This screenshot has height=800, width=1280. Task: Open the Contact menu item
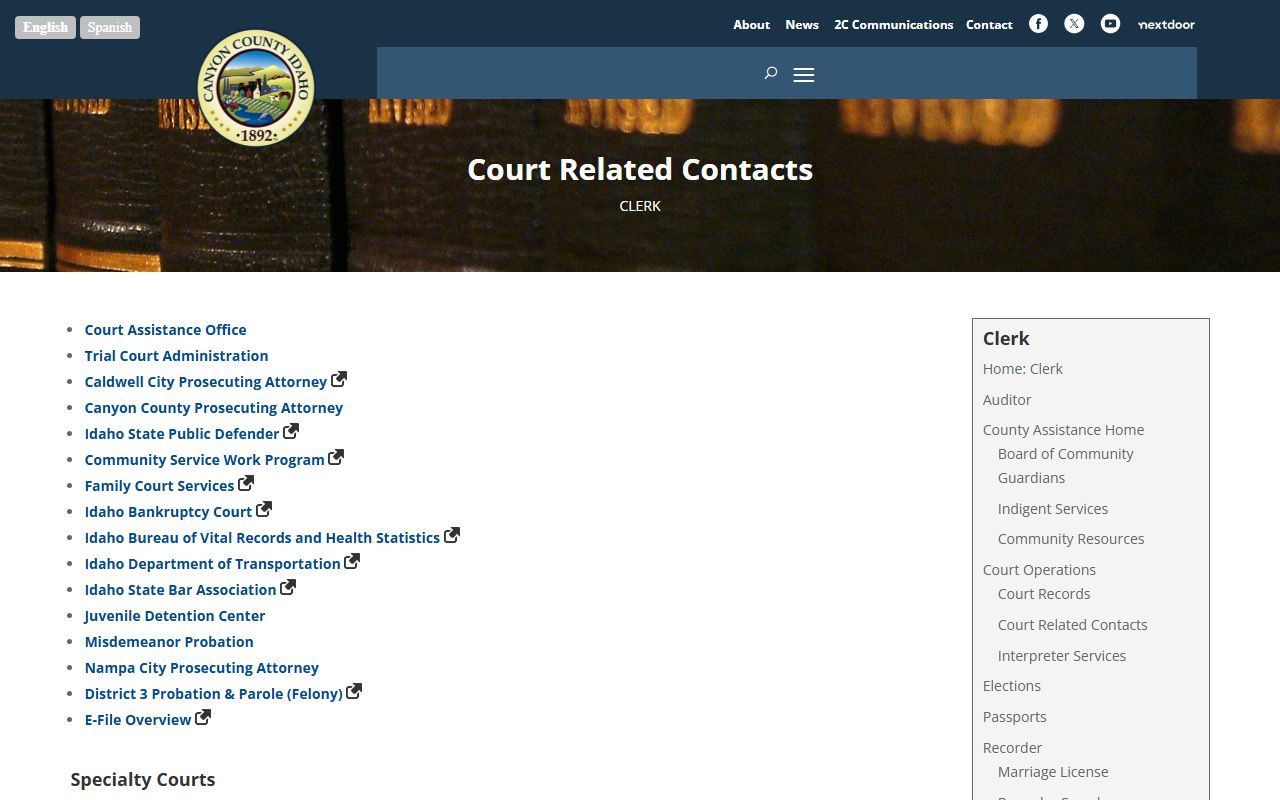pyautogui.click(x=989, y=25)
